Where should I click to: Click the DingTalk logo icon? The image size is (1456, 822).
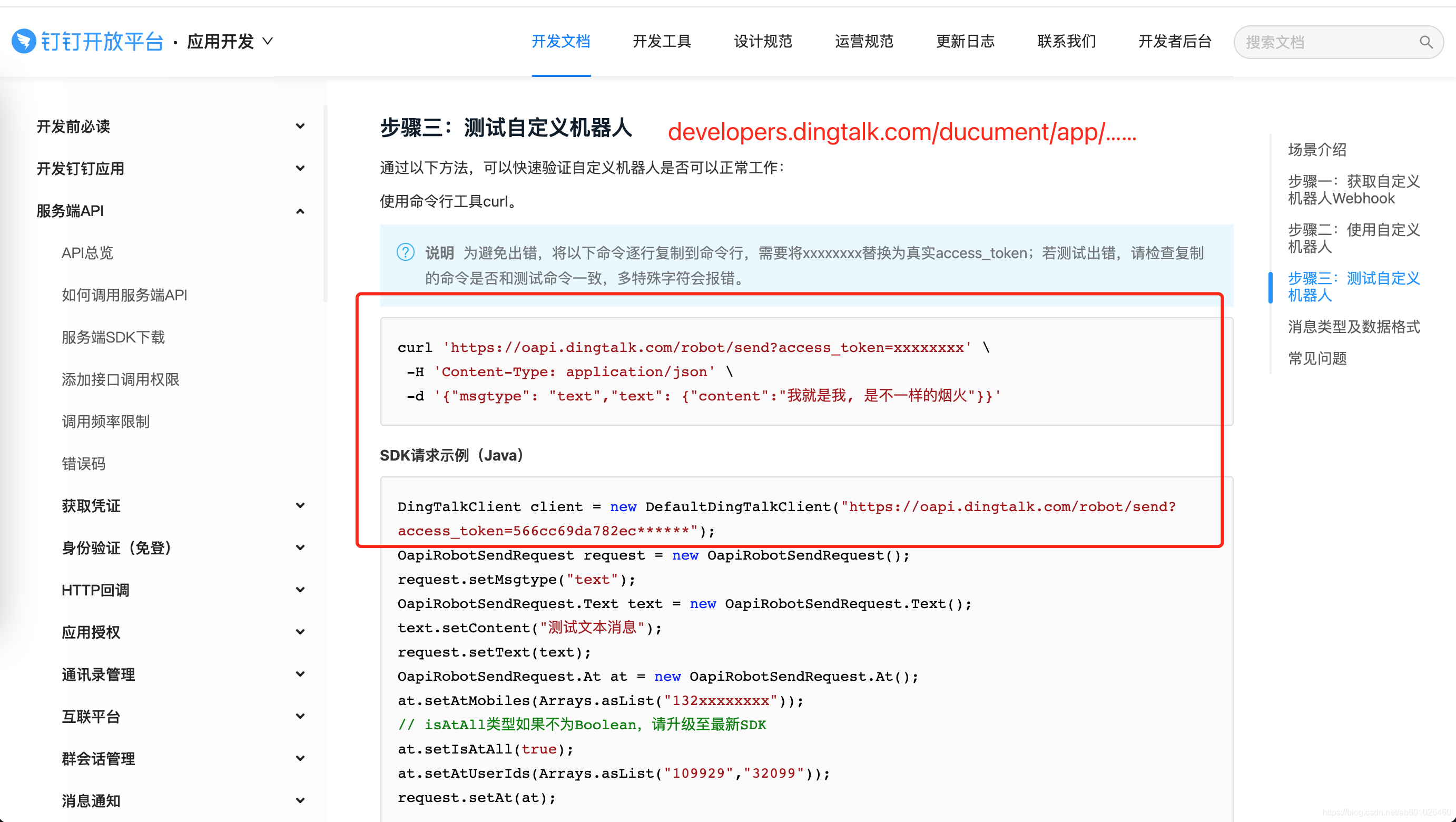click(x=24, y=41)
